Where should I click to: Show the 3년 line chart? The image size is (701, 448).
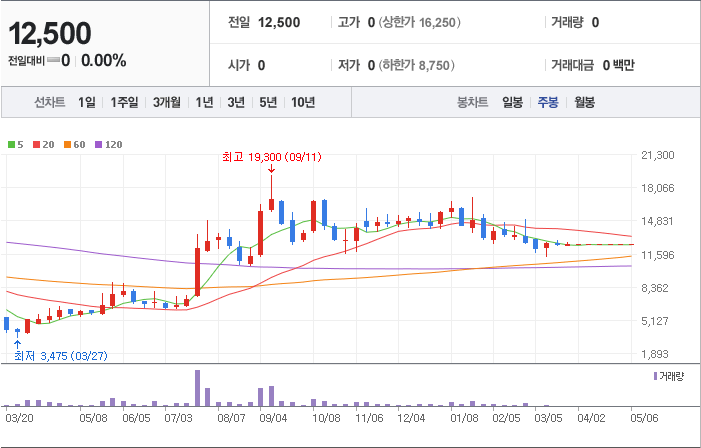click(x=236, y=102)
